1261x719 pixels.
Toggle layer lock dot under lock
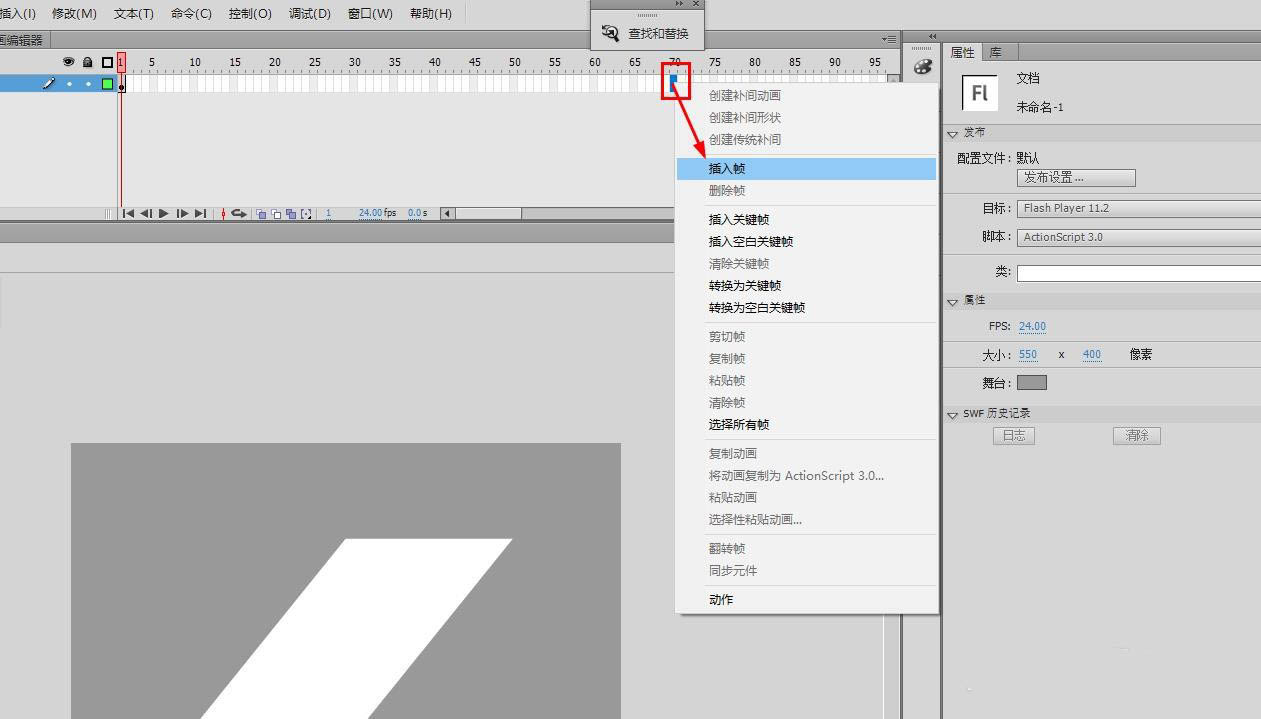coord(88,84)
